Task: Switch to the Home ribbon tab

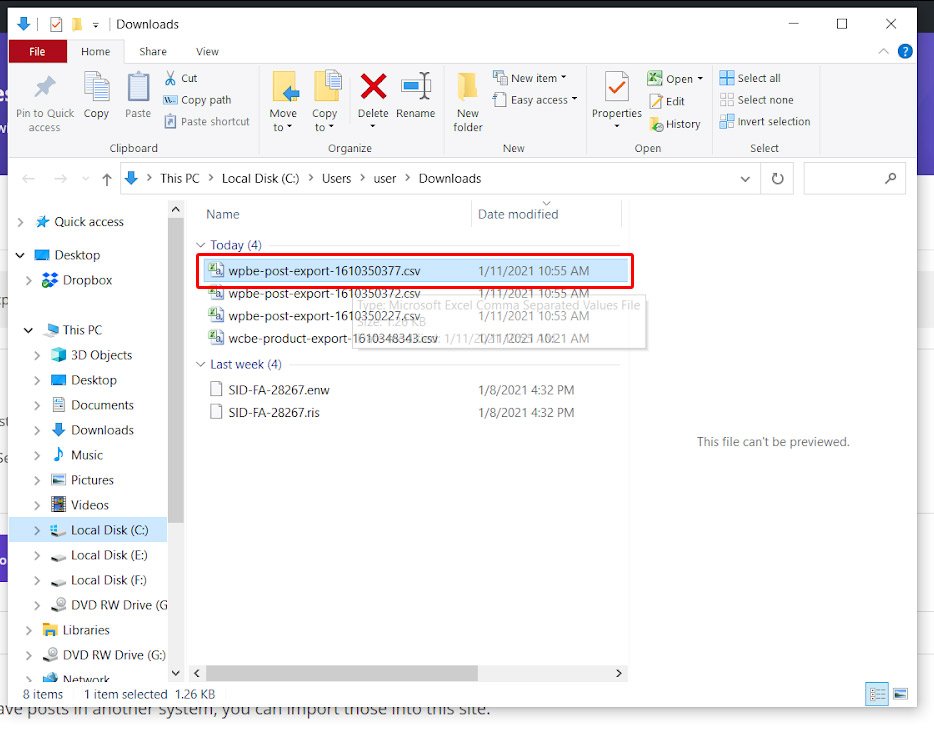Action: (x=95, y=52)
